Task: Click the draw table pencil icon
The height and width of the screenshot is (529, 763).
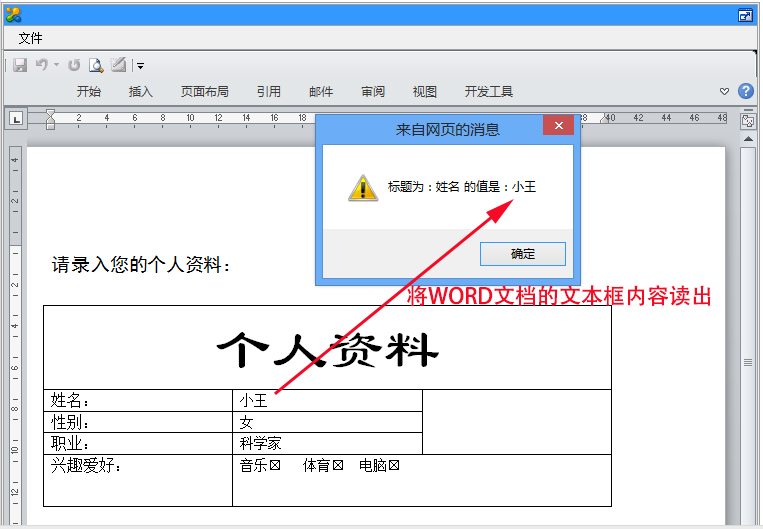Action: (119, 65)
